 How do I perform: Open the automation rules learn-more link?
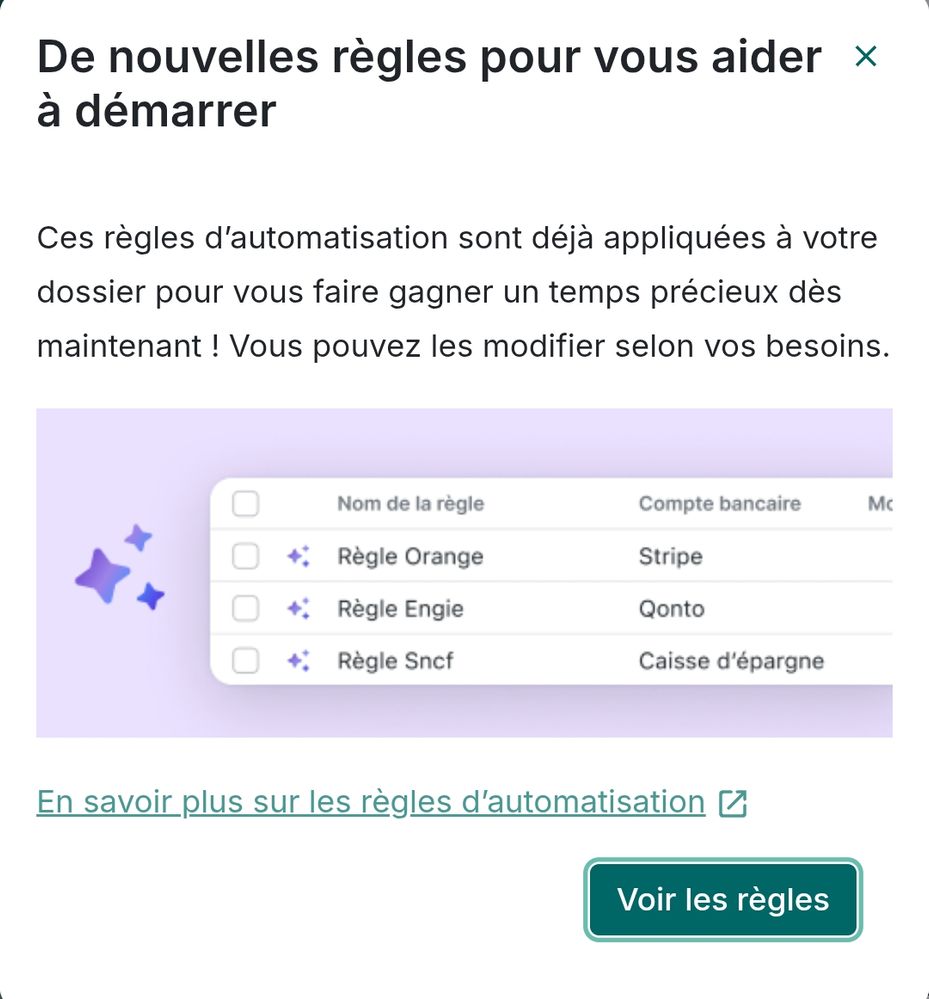(x=371, y=802)
